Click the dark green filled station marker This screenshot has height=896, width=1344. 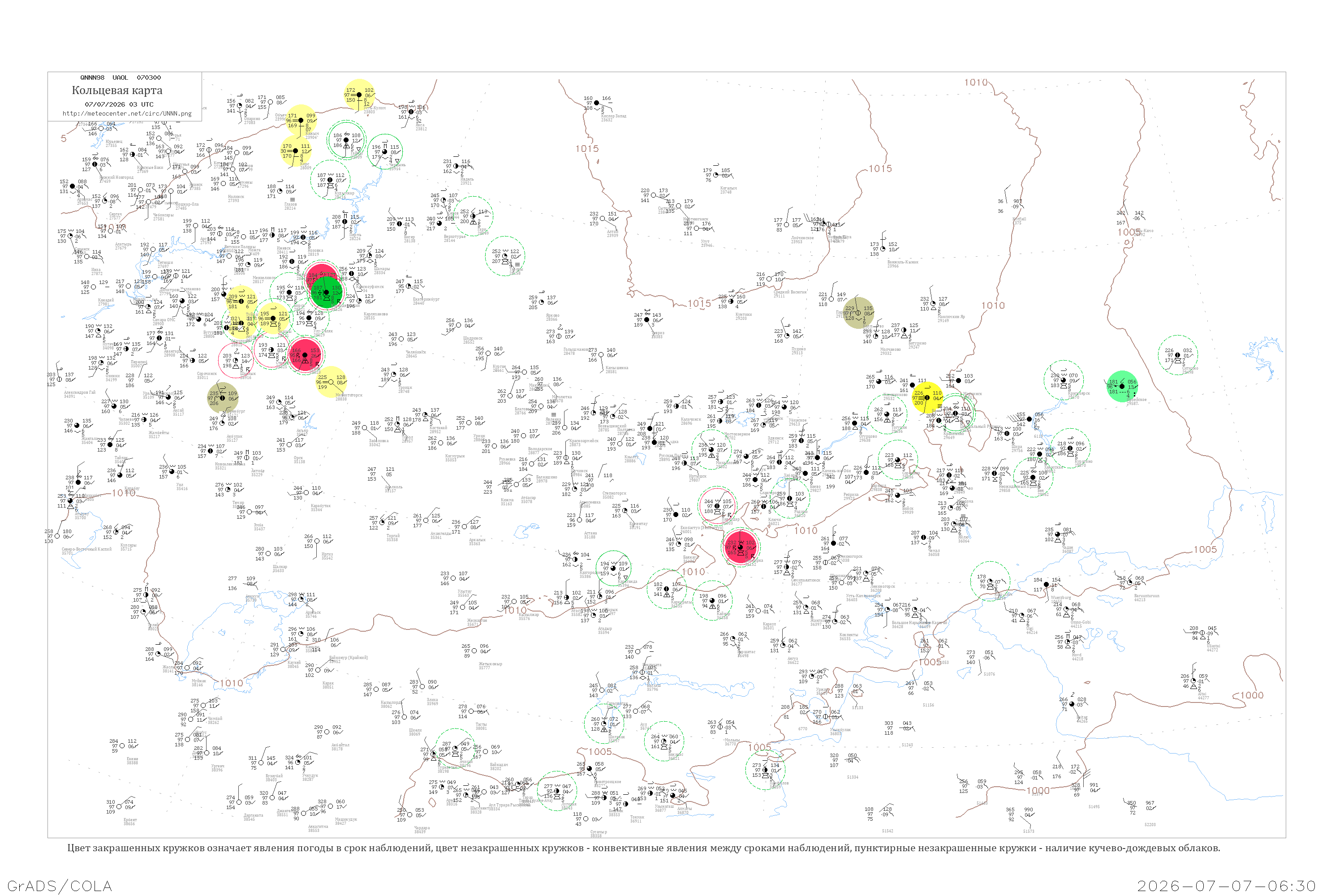coord(326,292)
